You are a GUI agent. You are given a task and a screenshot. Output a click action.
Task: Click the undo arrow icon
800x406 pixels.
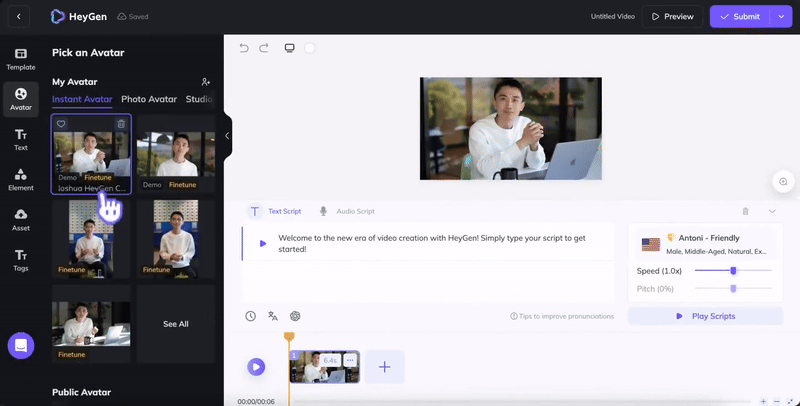244,48
